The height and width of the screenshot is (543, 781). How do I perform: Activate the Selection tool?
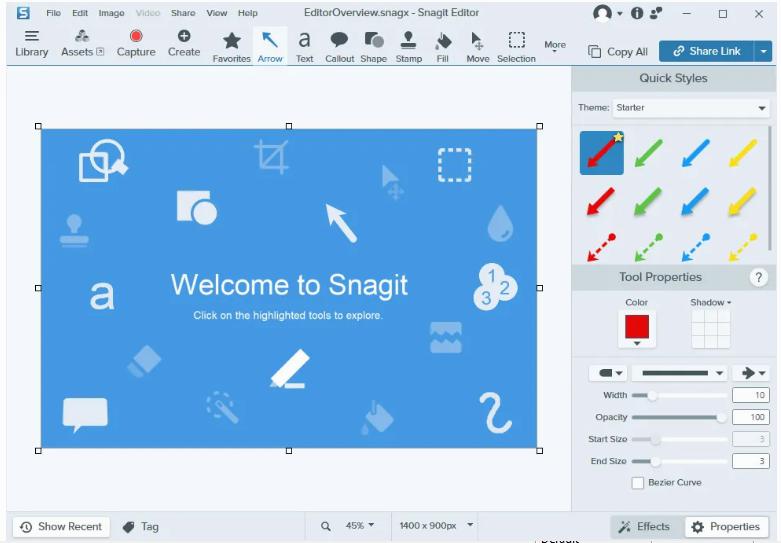coord(516,46)
